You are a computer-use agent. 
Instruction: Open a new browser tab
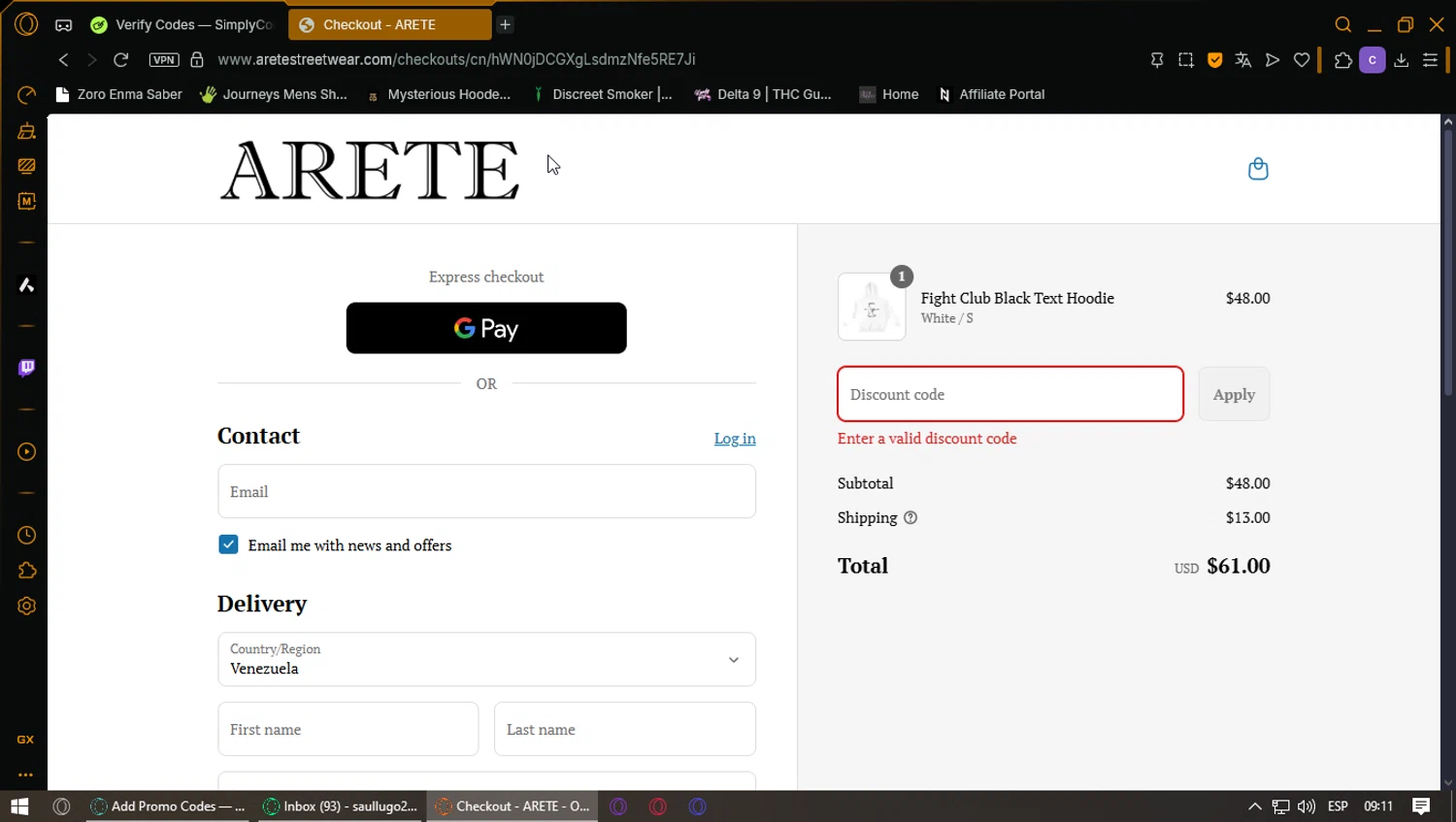505,25
